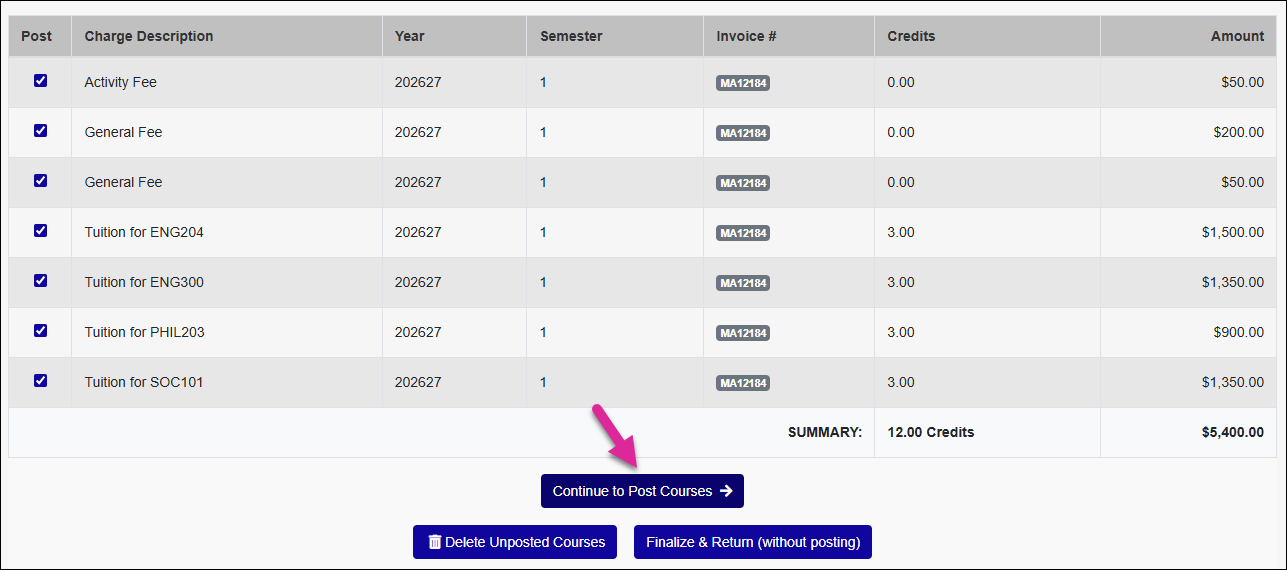Uncheck Tuition for ENG204 checkbox
The height and width of the screenshot is (570, 1287).
point(40,231)
